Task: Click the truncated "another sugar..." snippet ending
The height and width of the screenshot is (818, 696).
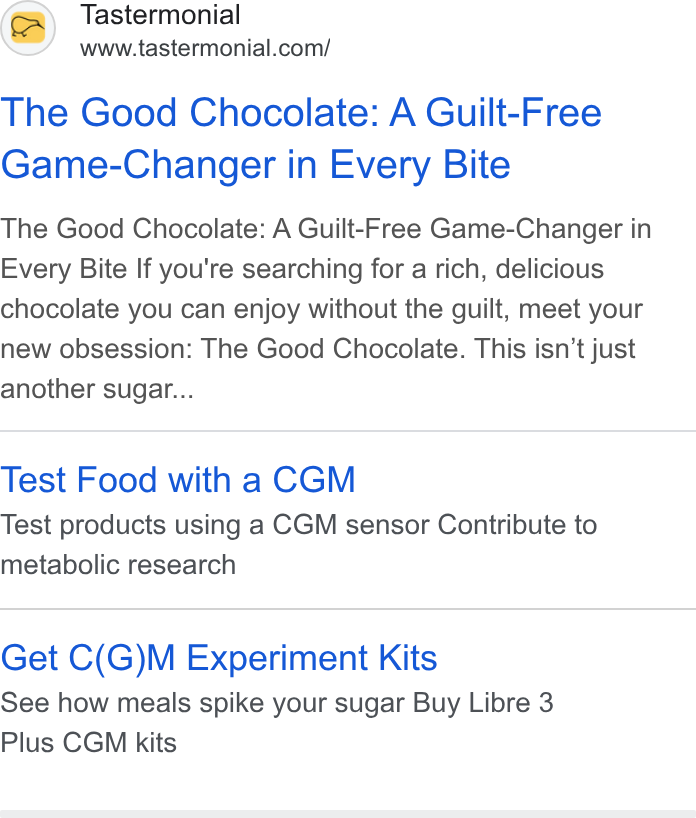Action: [x=97, y=389]
